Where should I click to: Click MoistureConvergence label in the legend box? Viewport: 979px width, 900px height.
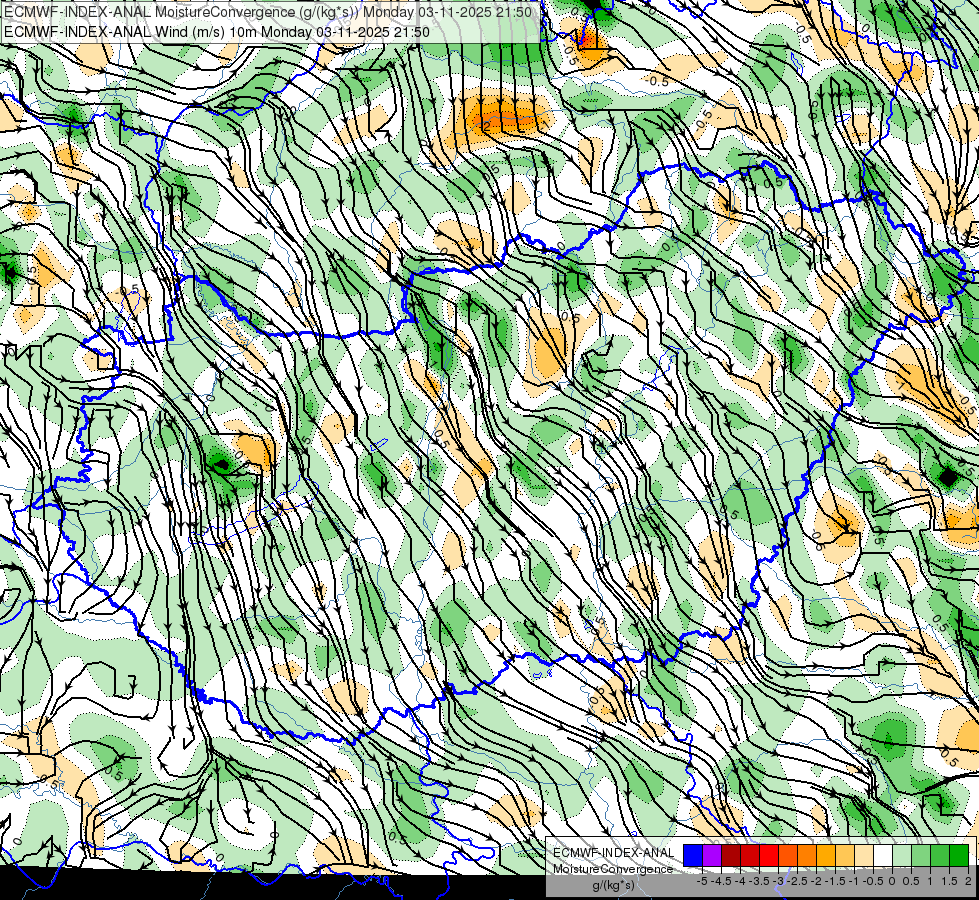click(x=613, y=869)
